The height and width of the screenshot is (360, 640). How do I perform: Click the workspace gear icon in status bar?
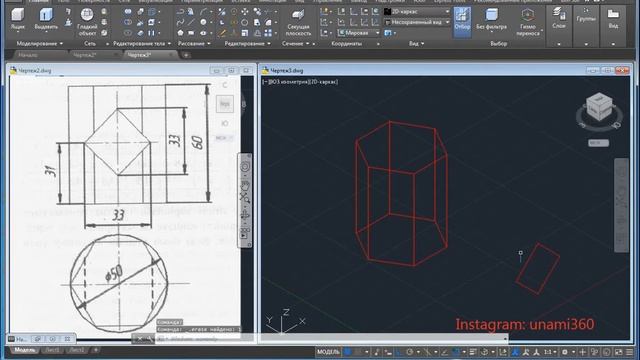(565, 352)
